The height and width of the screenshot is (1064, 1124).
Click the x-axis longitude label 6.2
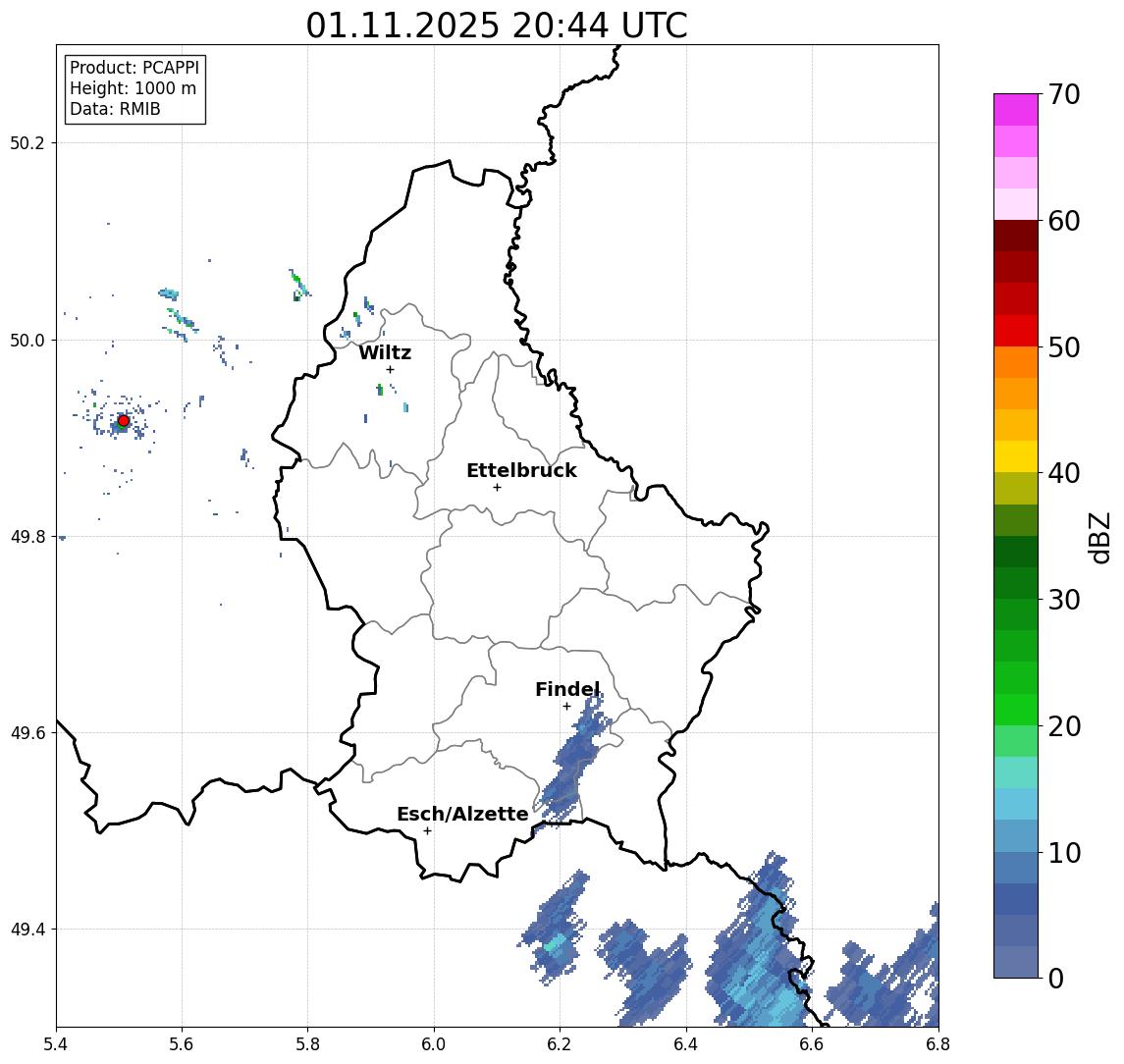(x=561, y=1044)
